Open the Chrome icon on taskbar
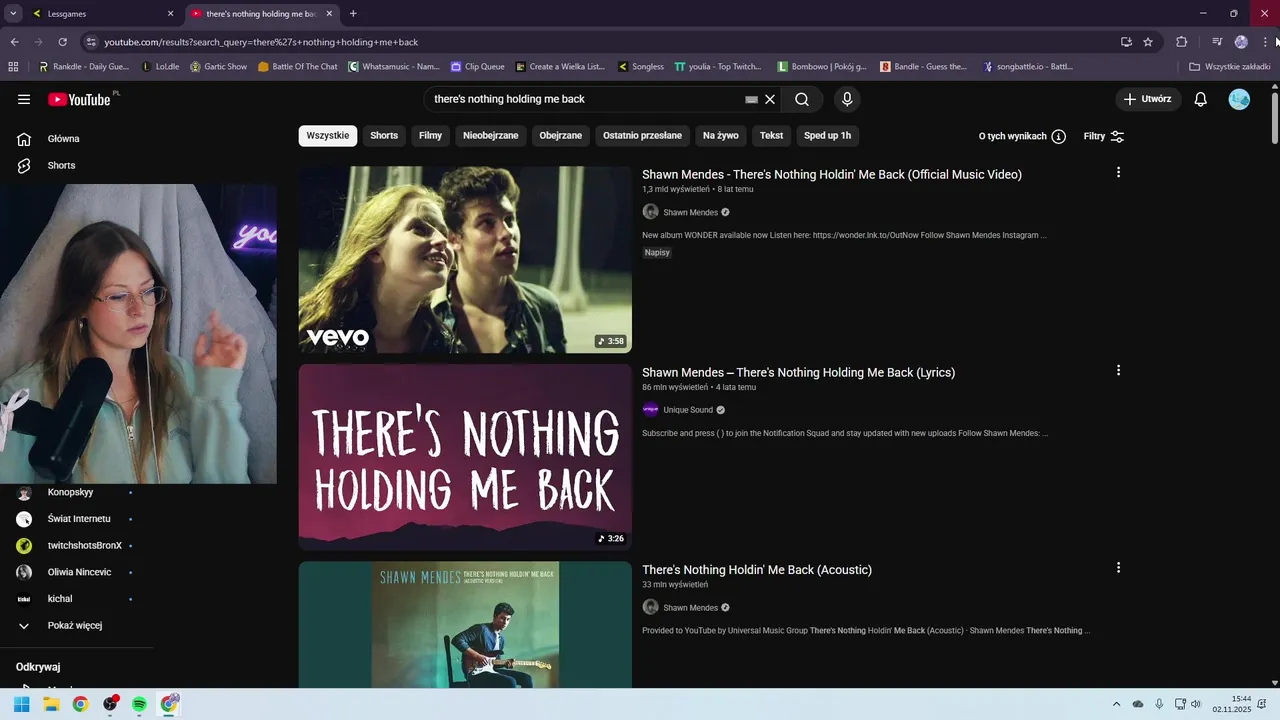 [x=80, y=704]
